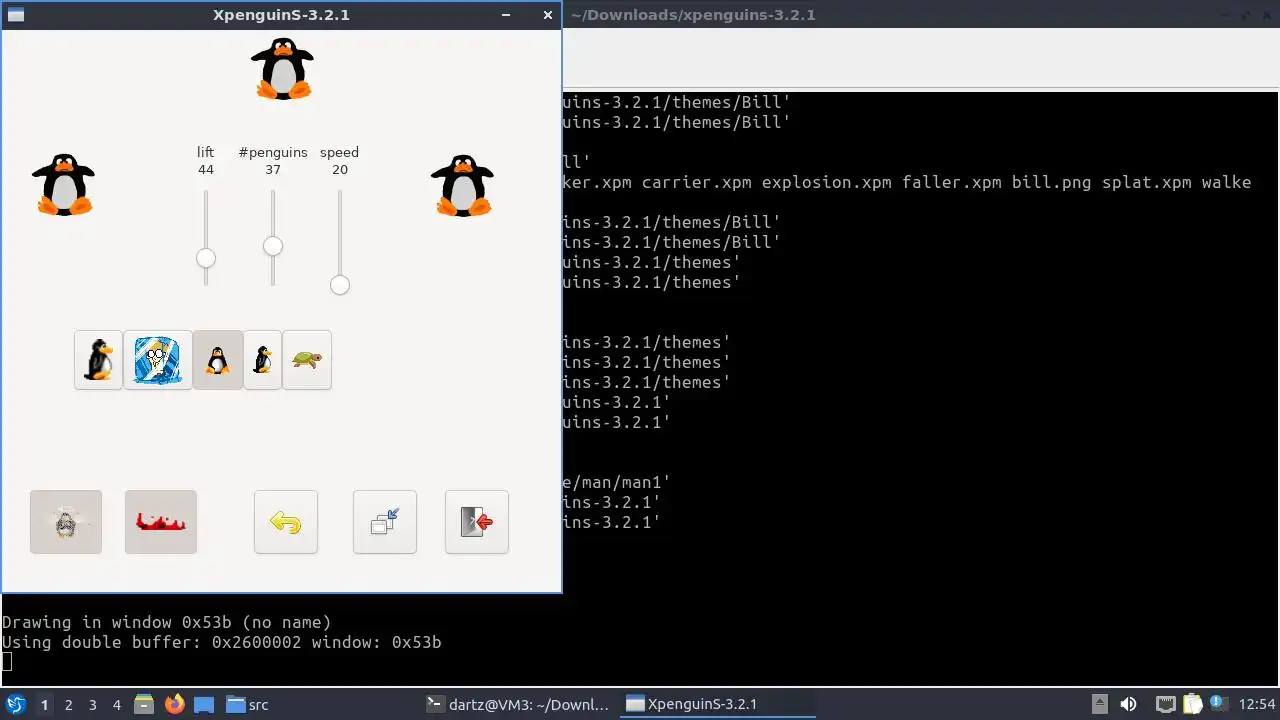Click the yellow undo arrow button
This screenshot has width=1280, height=720.
[286, 522]
